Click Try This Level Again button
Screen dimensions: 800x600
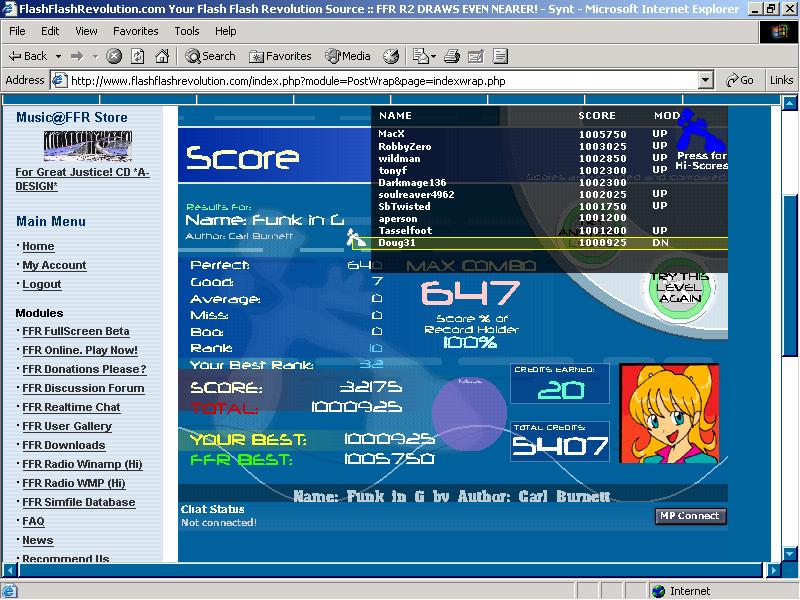[x=679, y=288]
